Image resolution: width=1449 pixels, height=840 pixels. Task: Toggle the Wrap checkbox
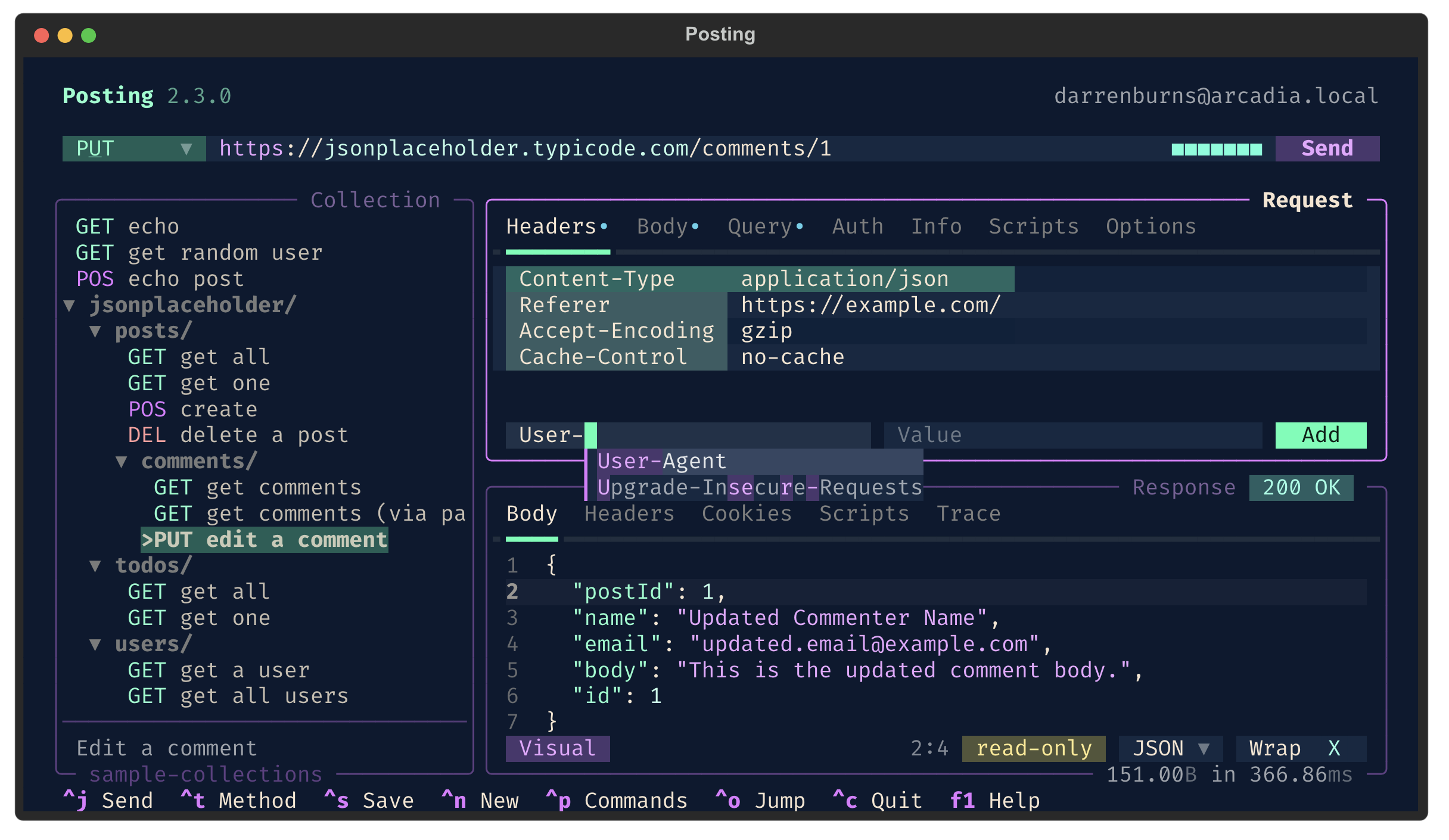coord(1301,748)
